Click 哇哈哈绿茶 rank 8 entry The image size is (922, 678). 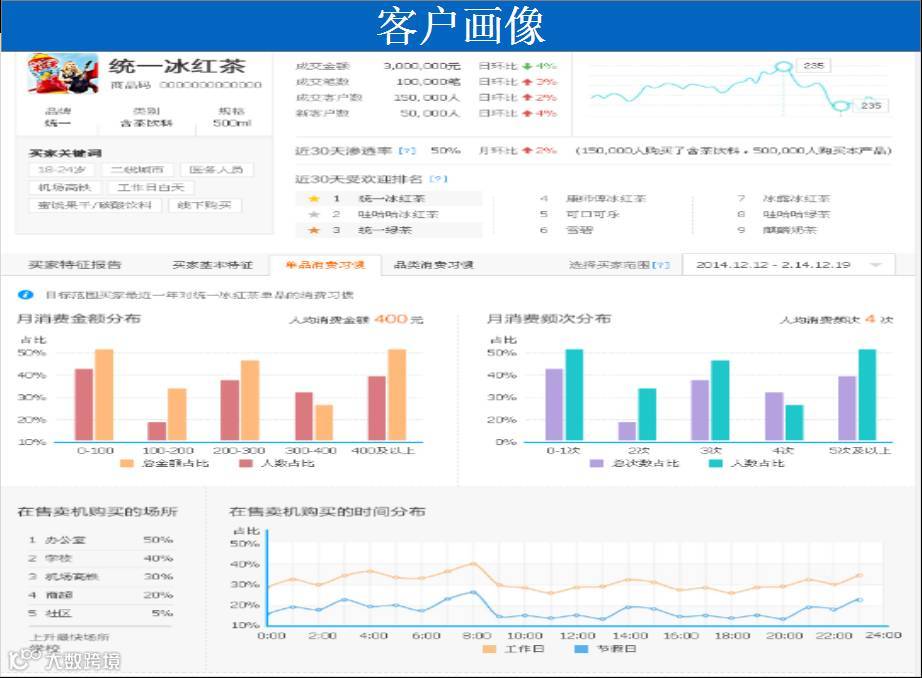tap(796, 214)
